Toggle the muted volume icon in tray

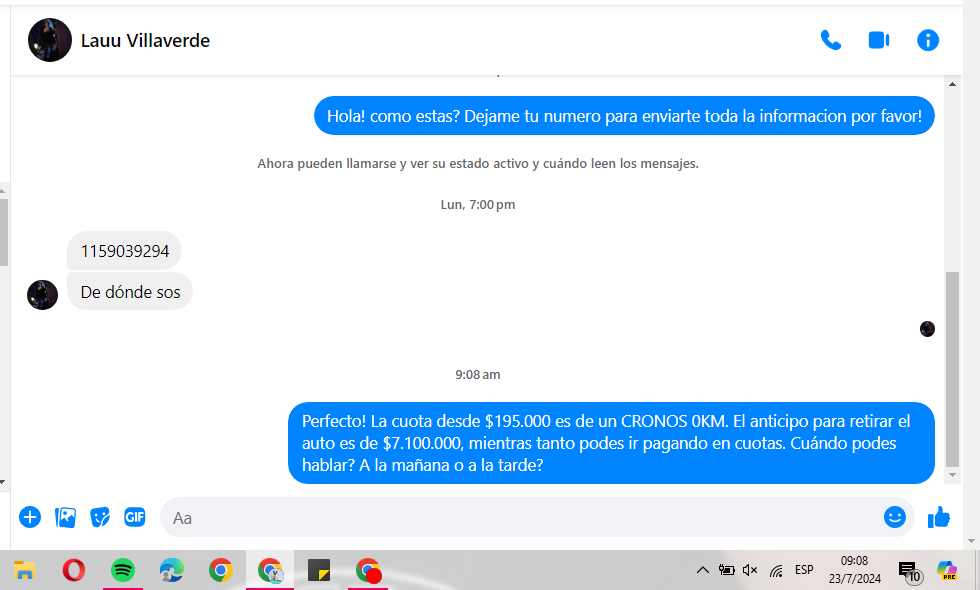coord(750,570)
